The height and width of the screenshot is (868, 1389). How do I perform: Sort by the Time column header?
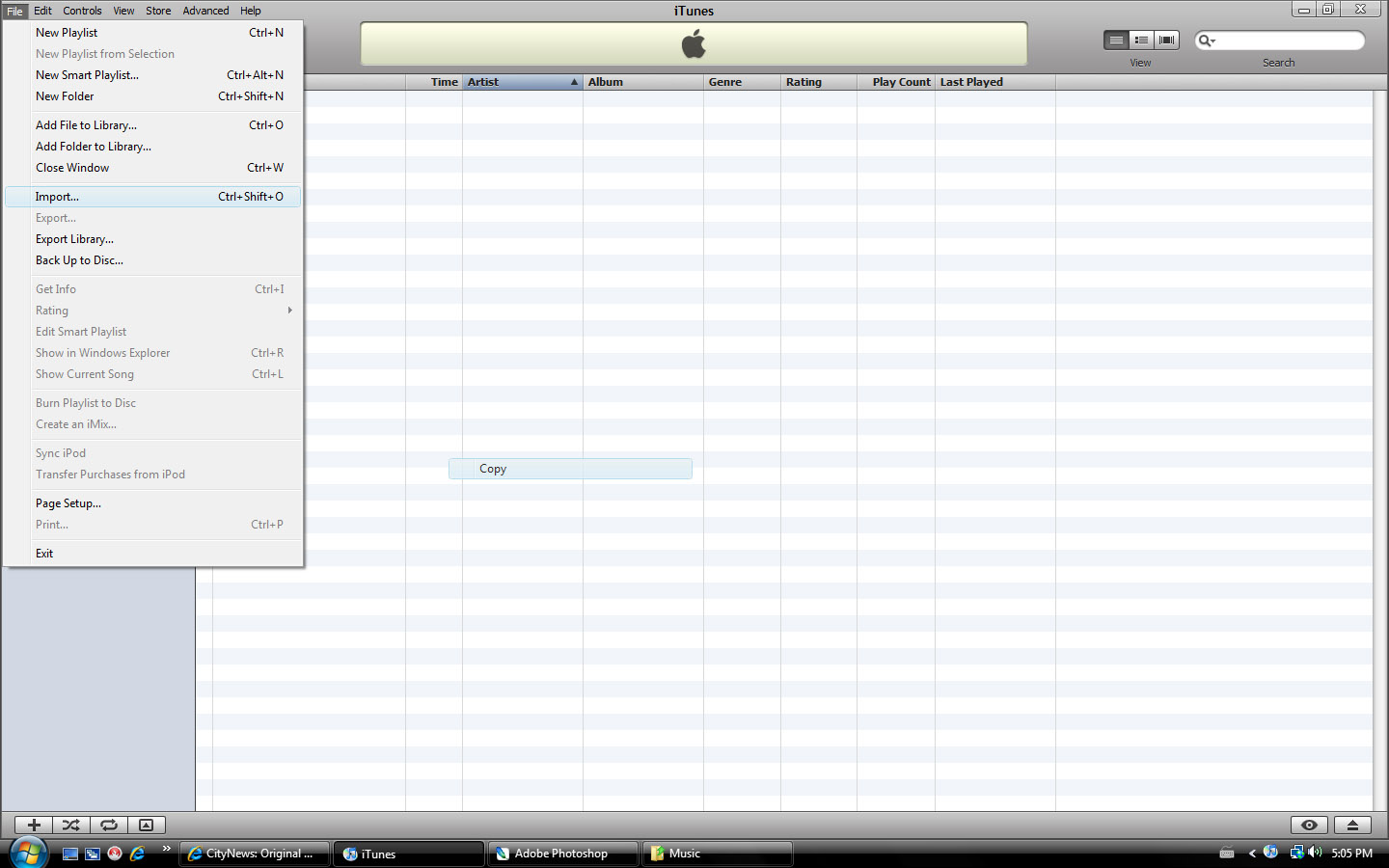(433, 82)
